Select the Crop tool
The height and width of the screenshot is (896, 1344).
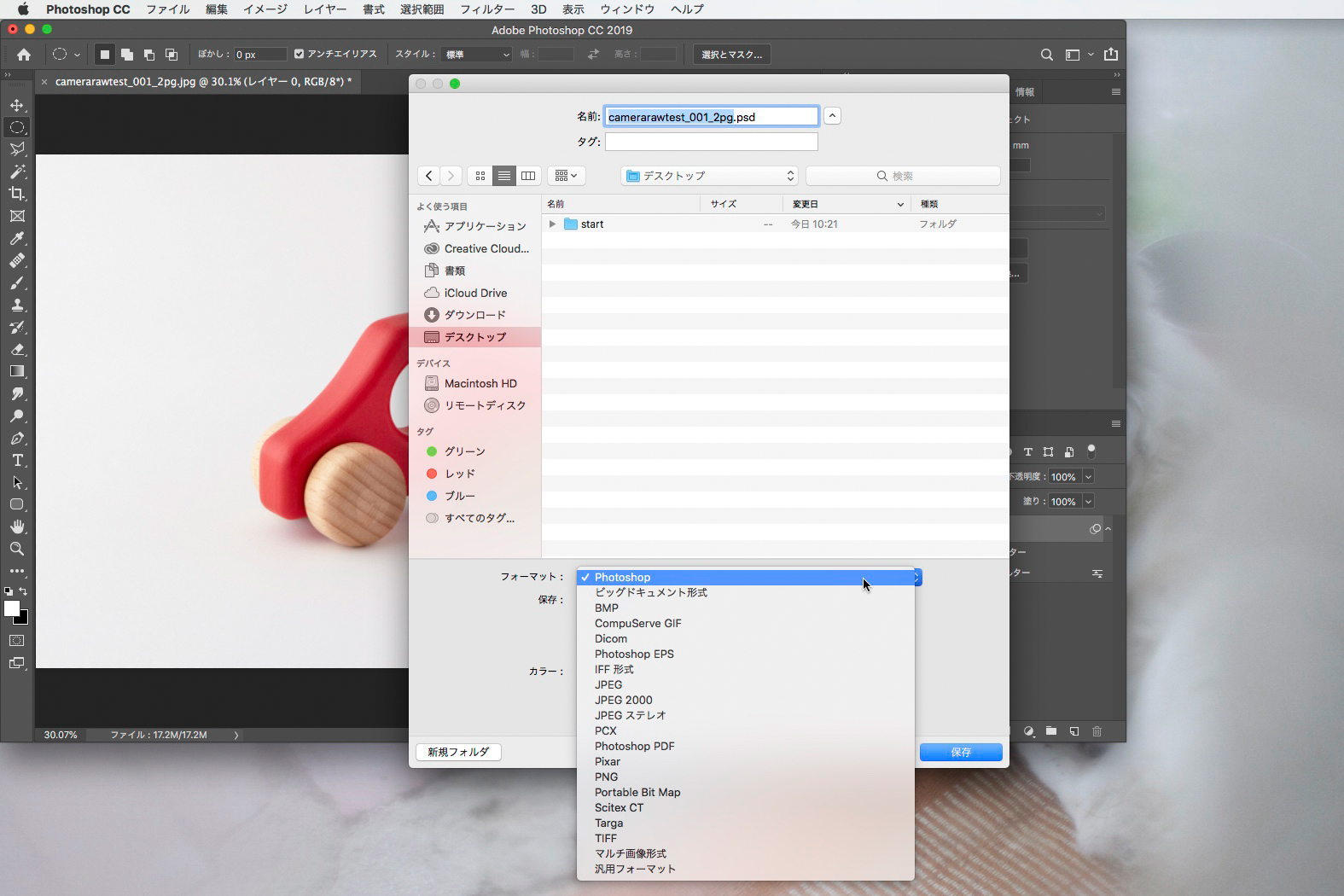[17, 194]
